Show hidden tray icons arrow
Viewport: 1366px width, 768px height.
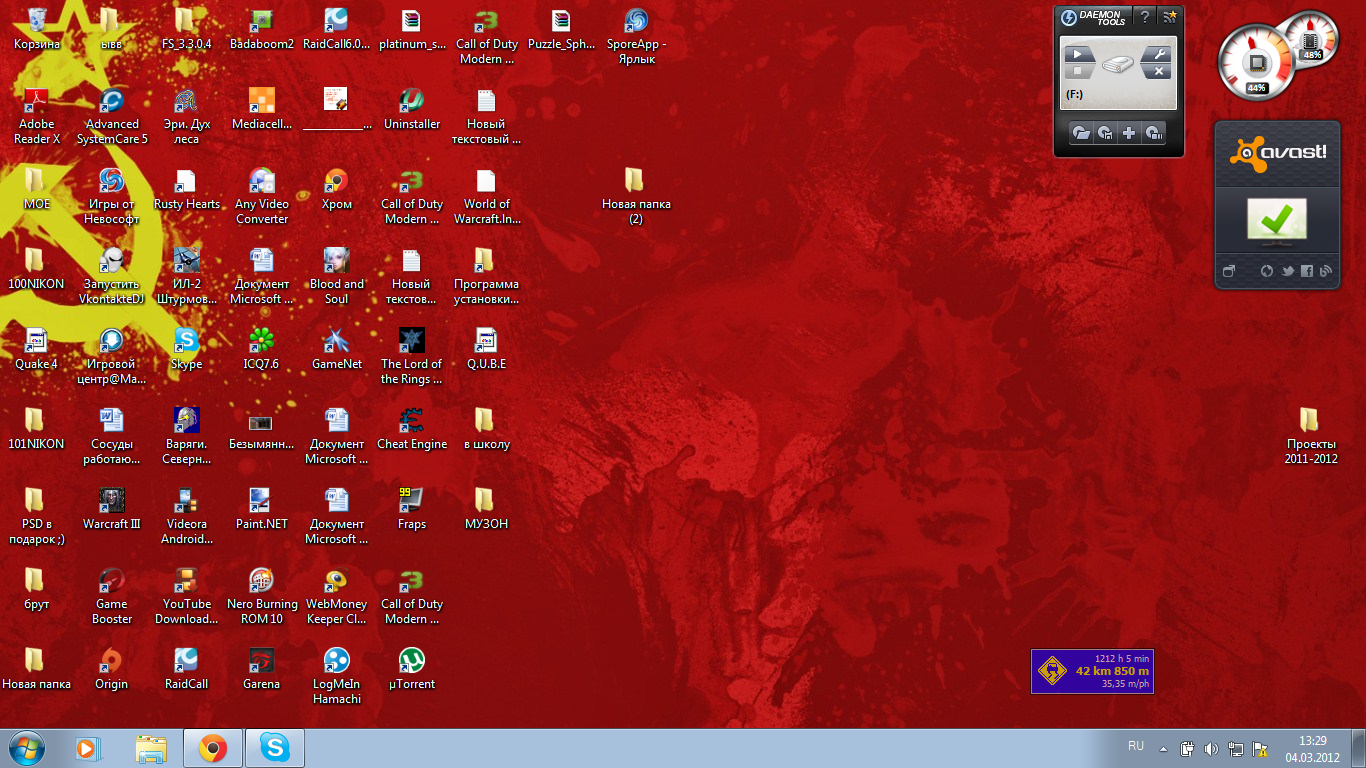[1163, 748]
